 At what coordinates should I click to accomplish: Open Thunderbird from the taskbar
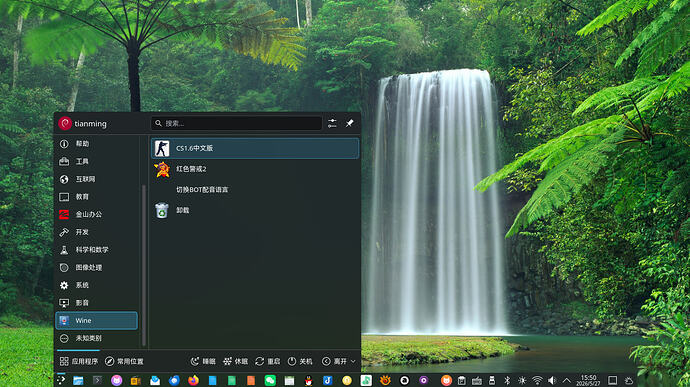[174, 380]
